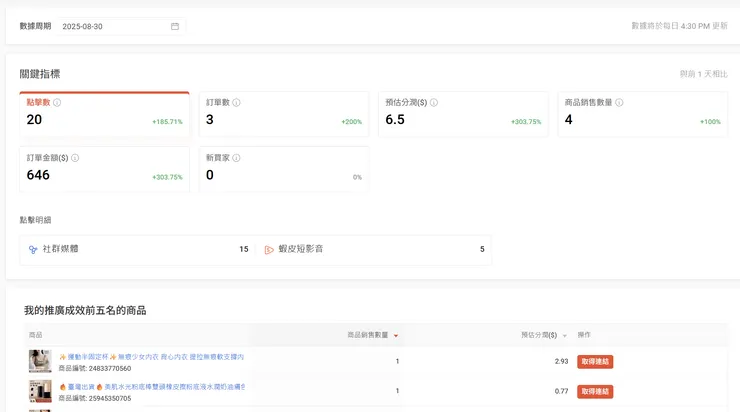This screenshot has width=740, height=412.
Task: Select the 訂單金額($) metric card
Action: 104,169
